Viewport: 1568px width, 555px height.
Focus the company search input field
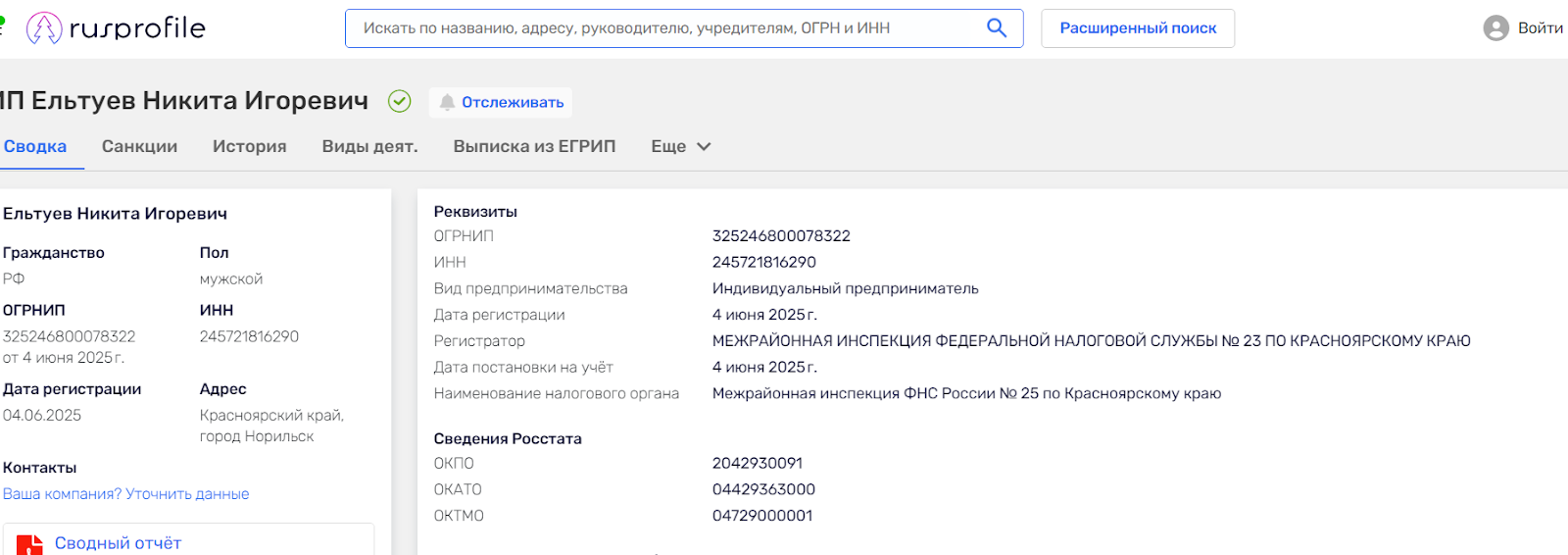[666, 28]
